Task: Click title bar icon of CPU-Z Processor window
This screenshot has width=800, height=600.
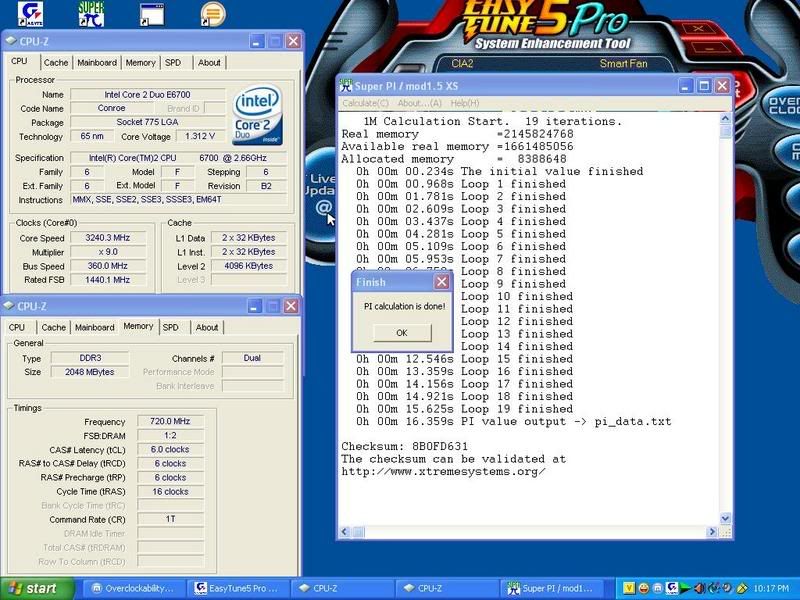Action: point(11,41)
